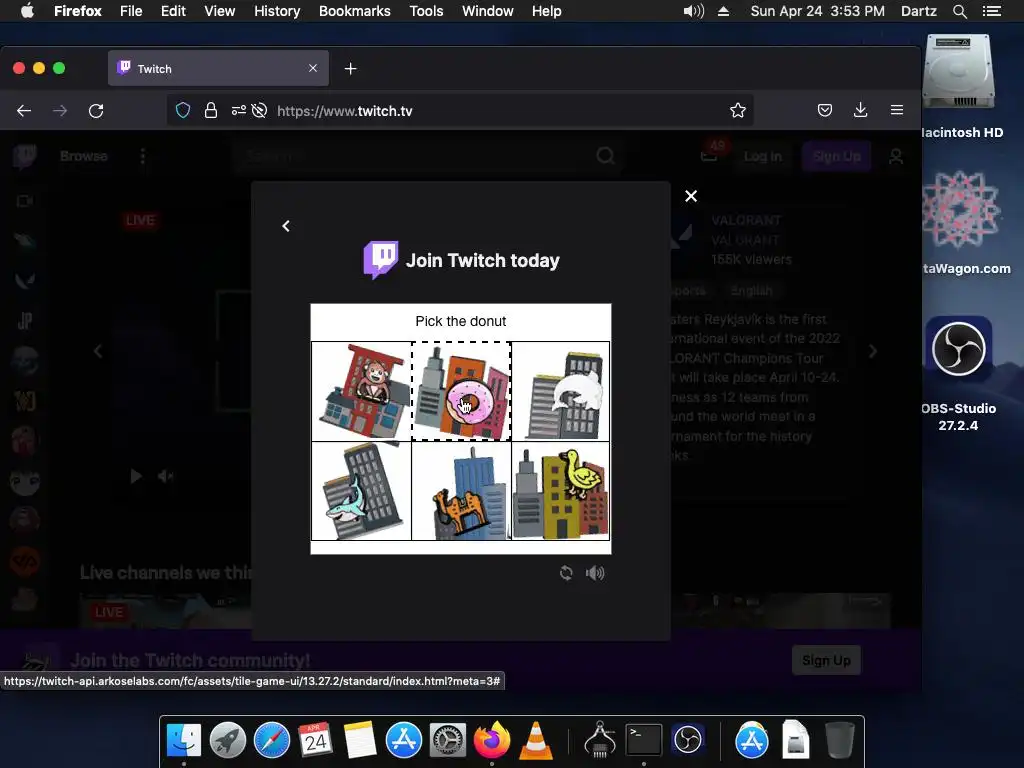Open the Bookmarks menu
Screen dimensions: 1024x768
click(x=355, y=11)
